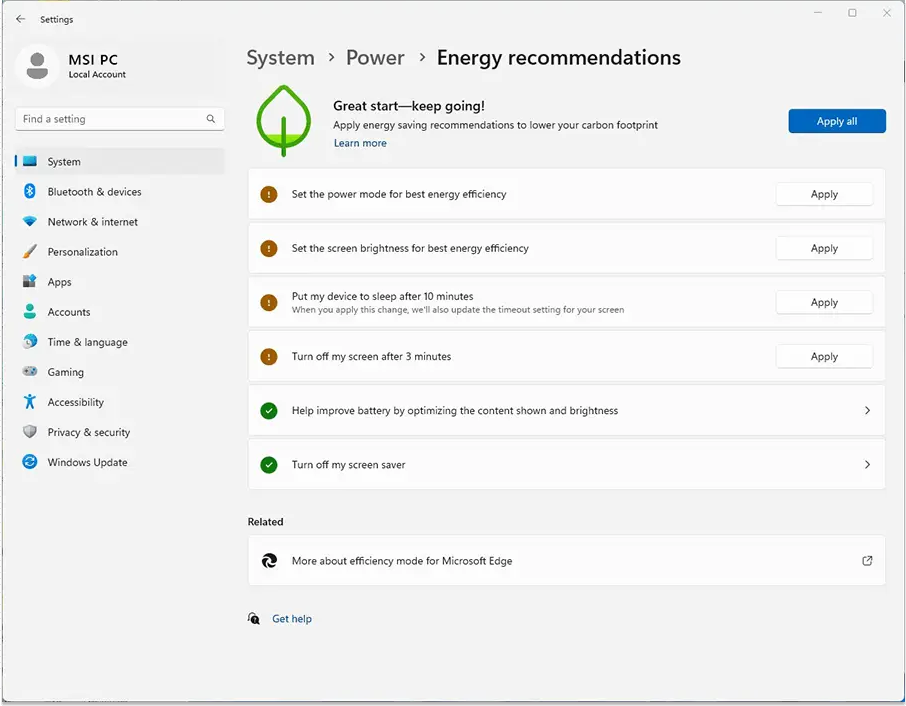The height and width of the screenshot is (706, 906).
Task: Open Bluetooth & devices via its icon
Action: pyautogui.click(x=30, y=191)
